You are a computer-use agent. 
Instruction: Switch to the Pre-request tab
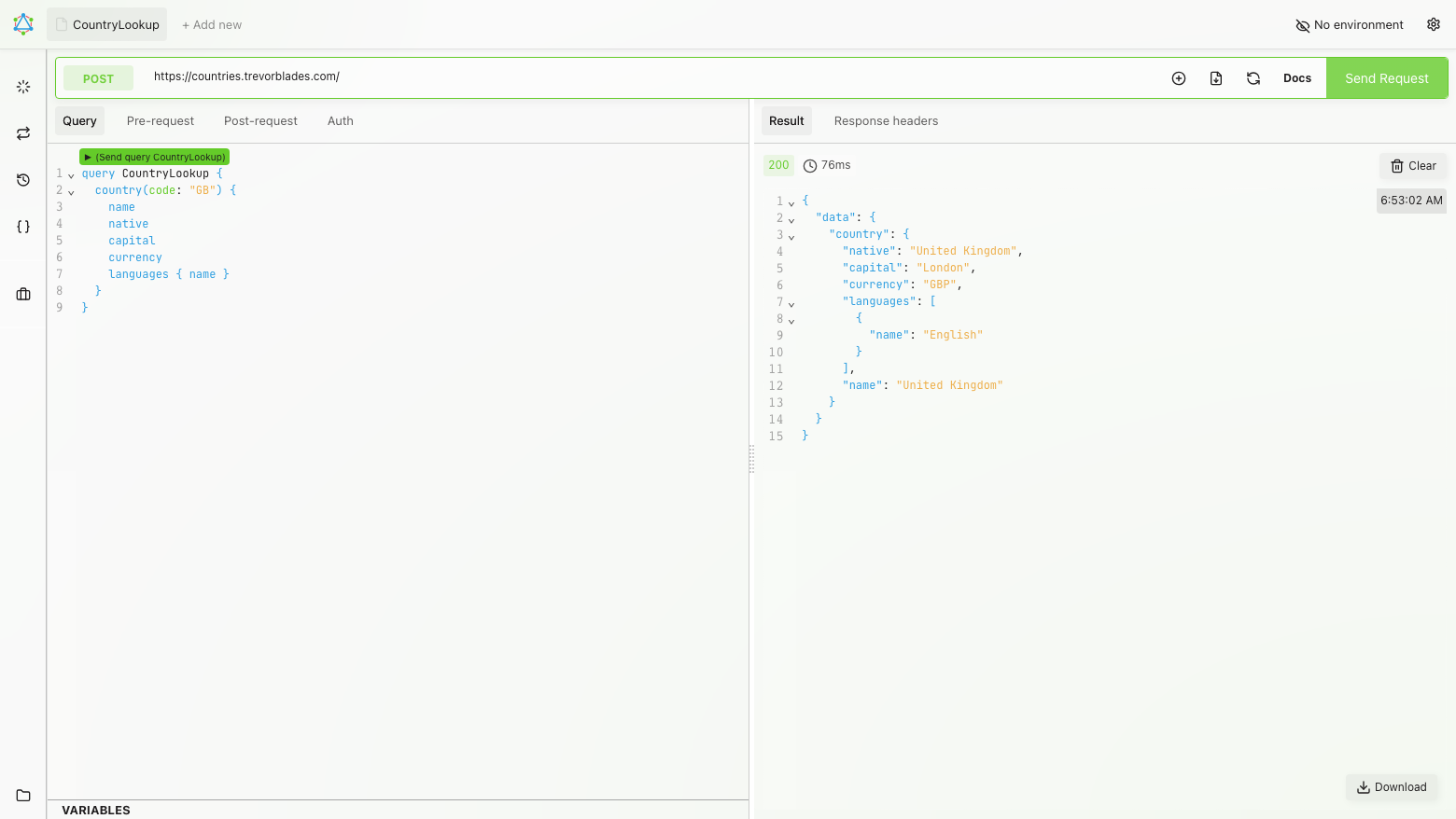[161, 121]
